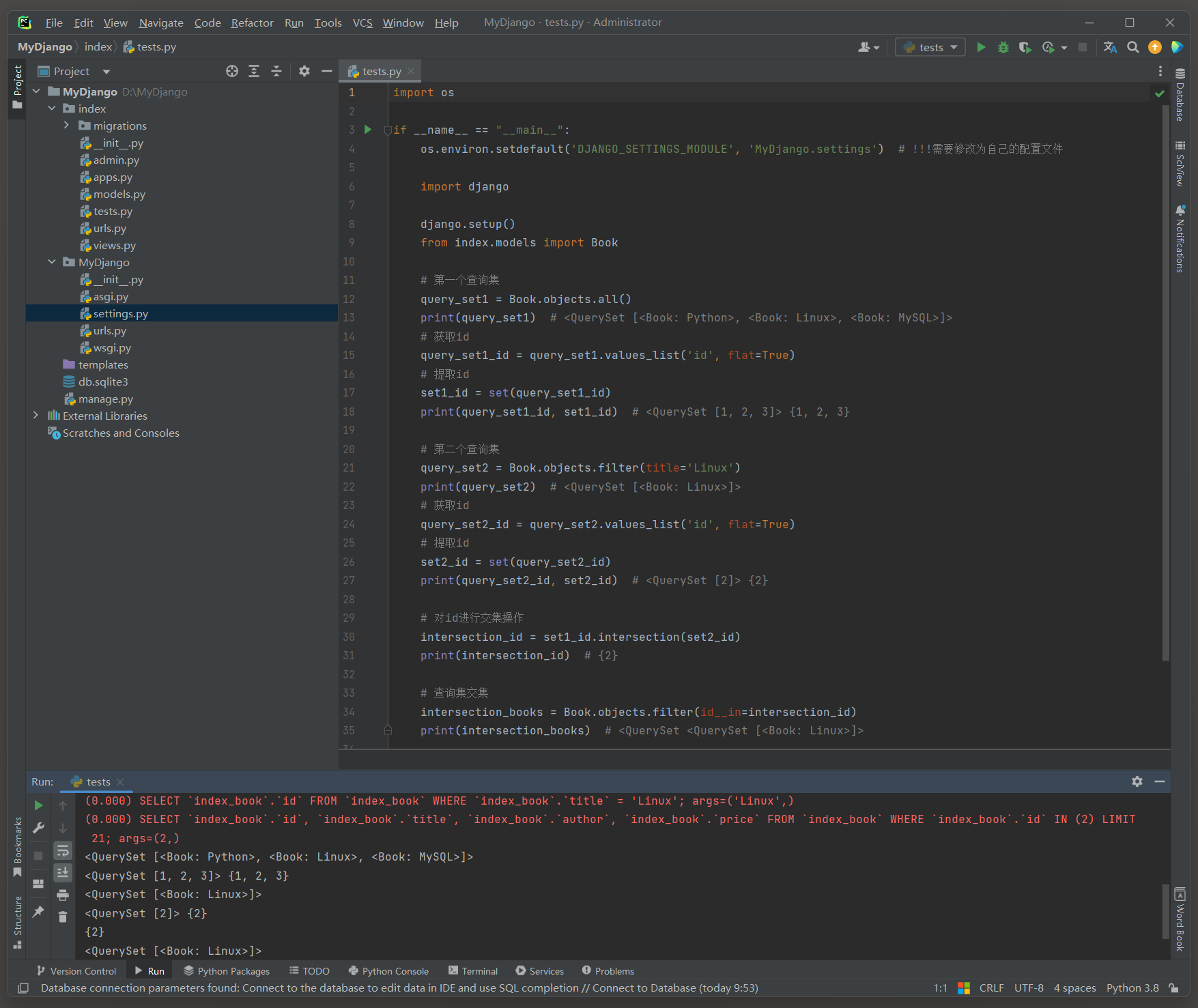Toggle Notifications tool window side tab
This screenshot has height=1008, width=1198.
pos(1180,239)
